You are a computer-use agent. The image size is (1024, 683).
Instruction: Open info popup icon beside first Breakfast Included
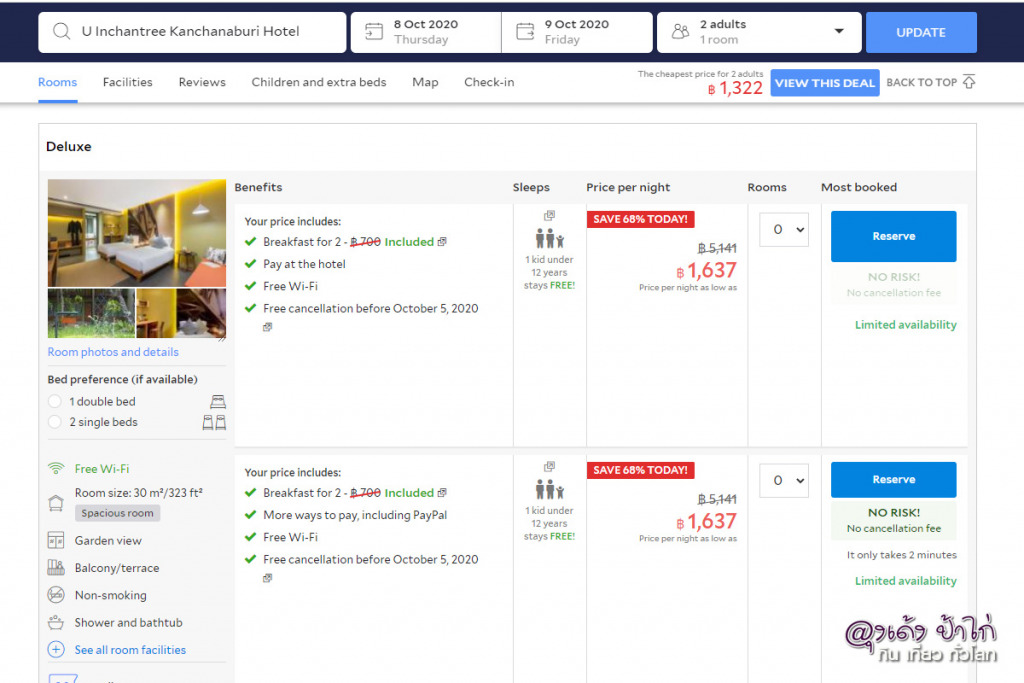click(x=442, y=242)
